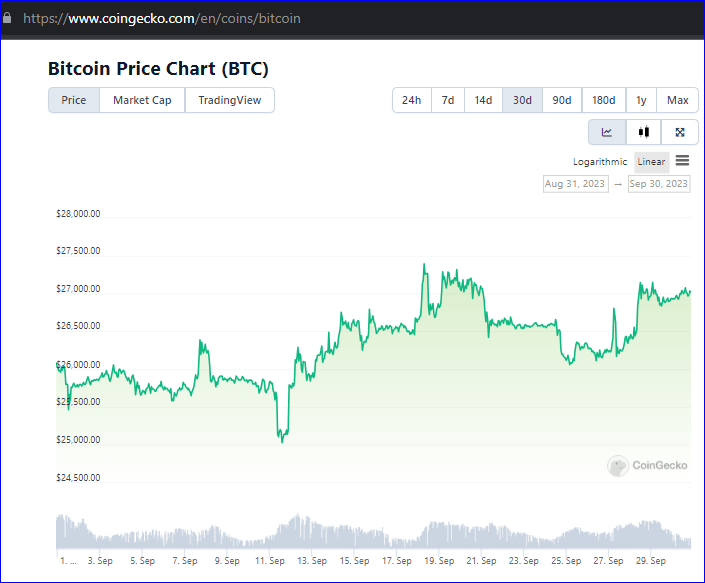Choose the 24h range button

click(411, 100)
